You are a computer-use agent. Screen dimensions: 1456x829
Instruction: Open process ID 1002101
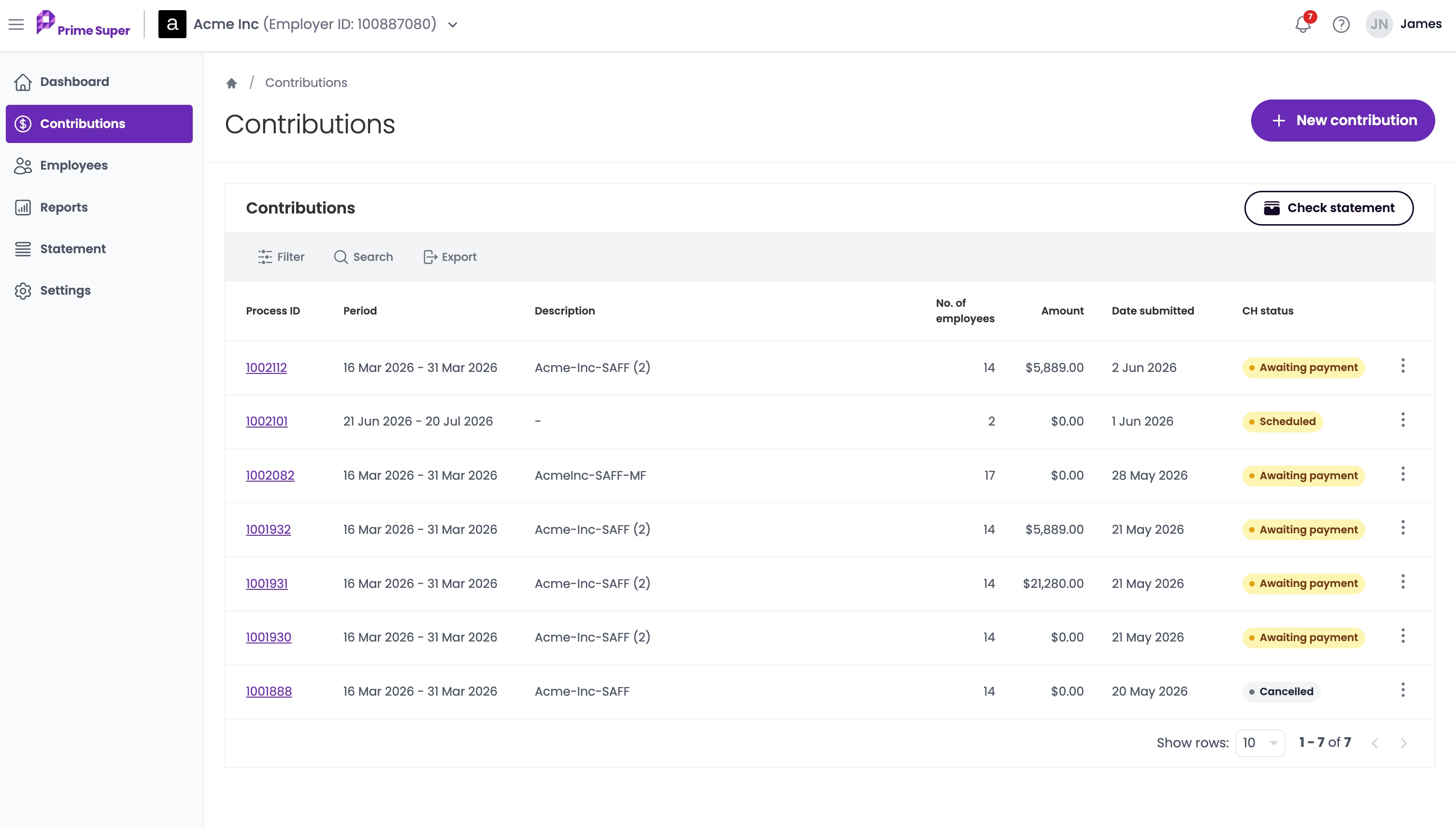click(266, 421)
